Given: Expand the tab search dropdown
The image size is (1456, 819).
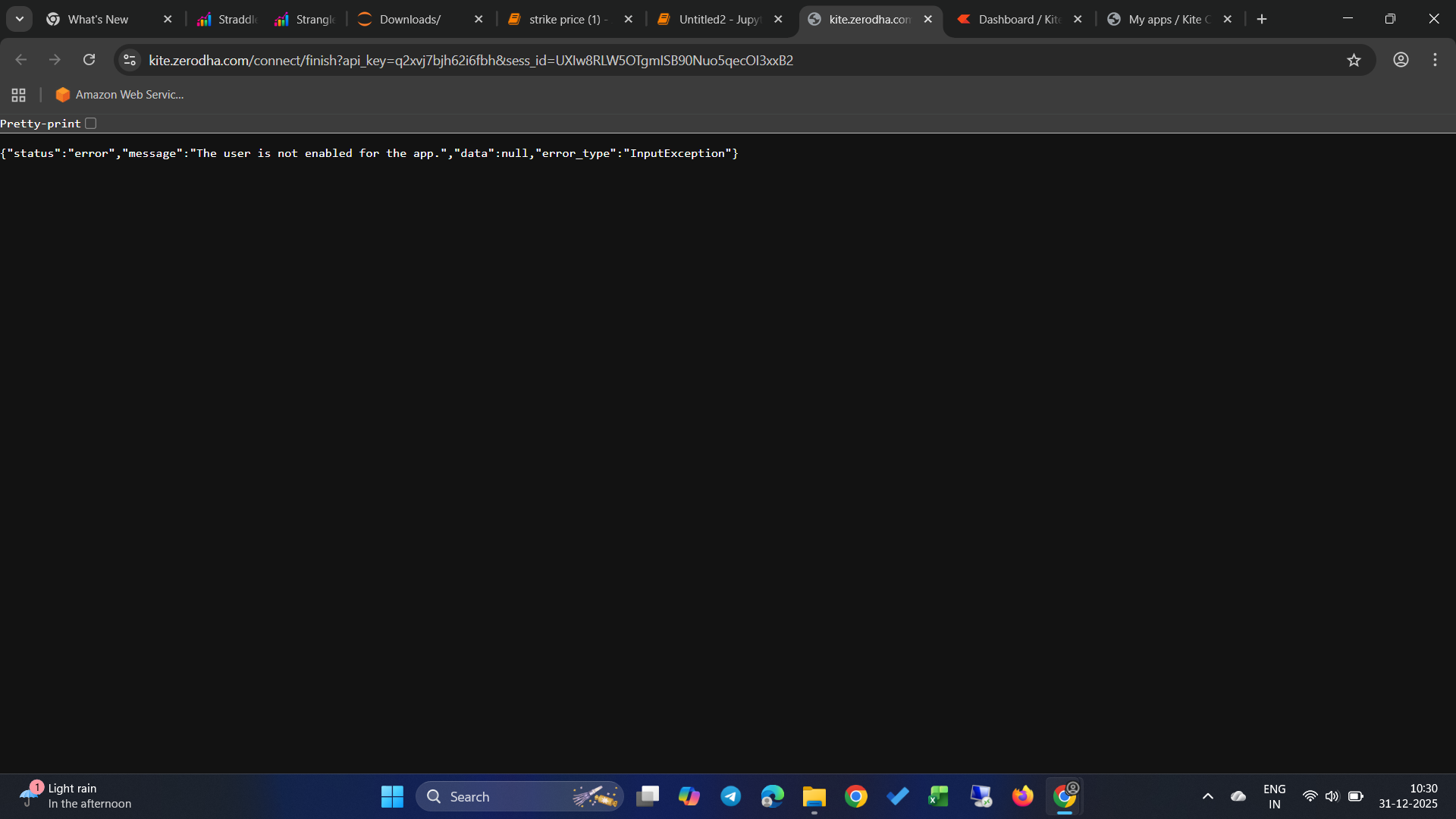Looking at the screenshot, I should (x=20, y=19).
